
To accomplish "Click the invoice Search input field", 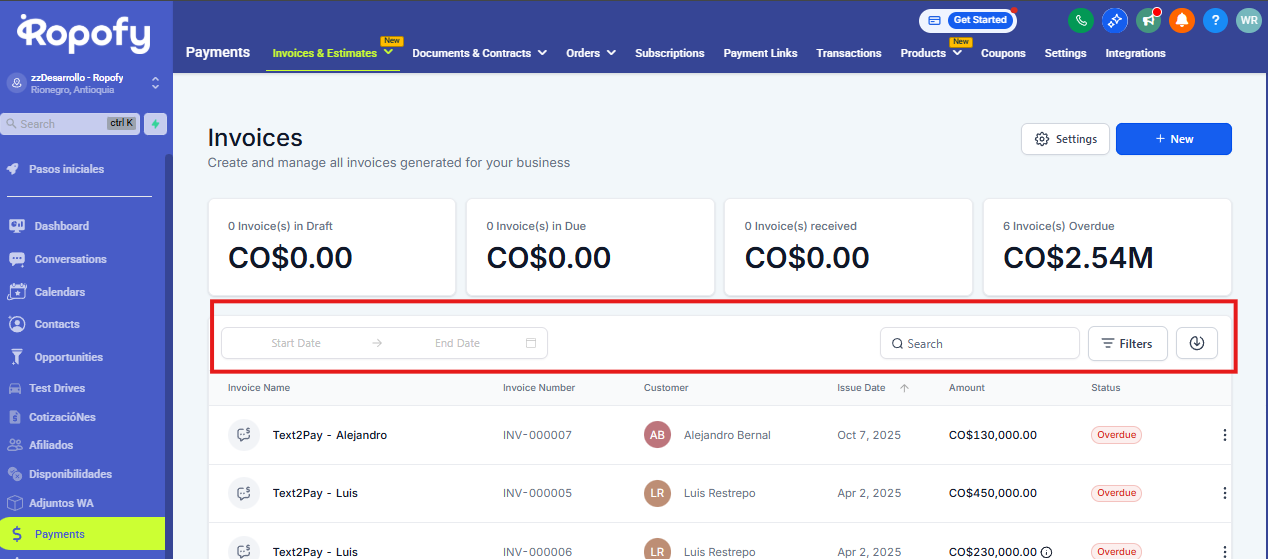I will pos(980,343).
